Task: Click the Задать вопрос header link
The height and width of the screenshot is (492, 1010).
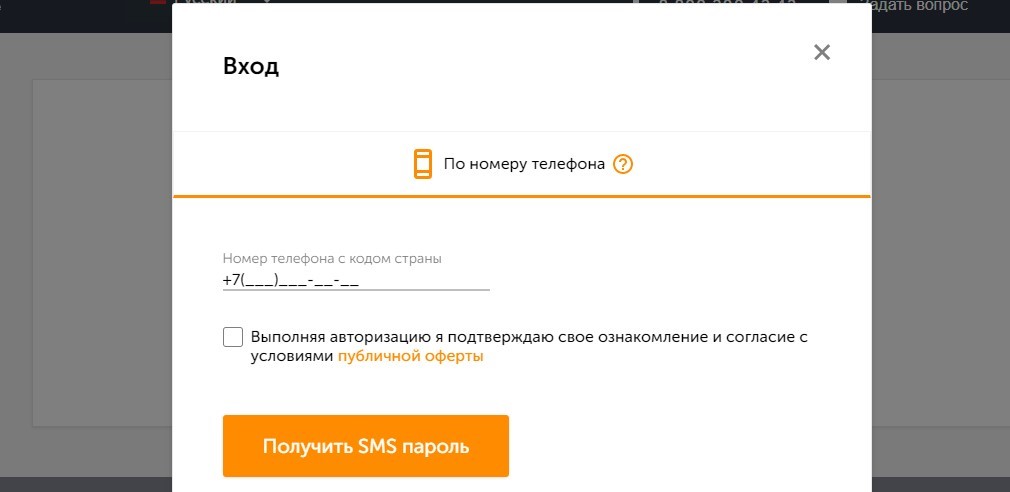Action: [x=917, y=5]
